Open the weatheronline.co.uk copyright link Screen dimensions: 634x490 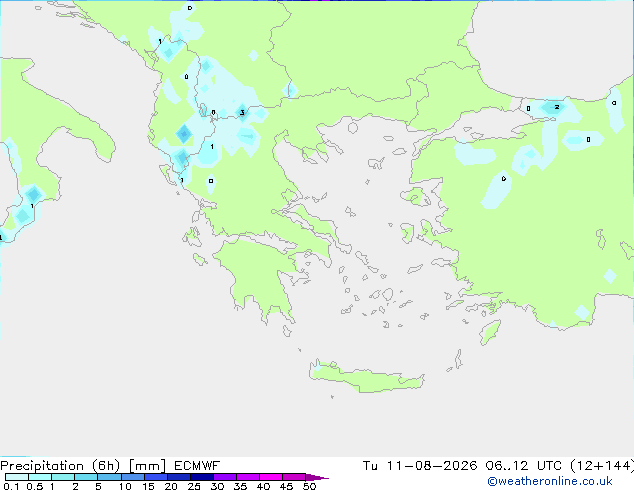(x=550, y=481)
